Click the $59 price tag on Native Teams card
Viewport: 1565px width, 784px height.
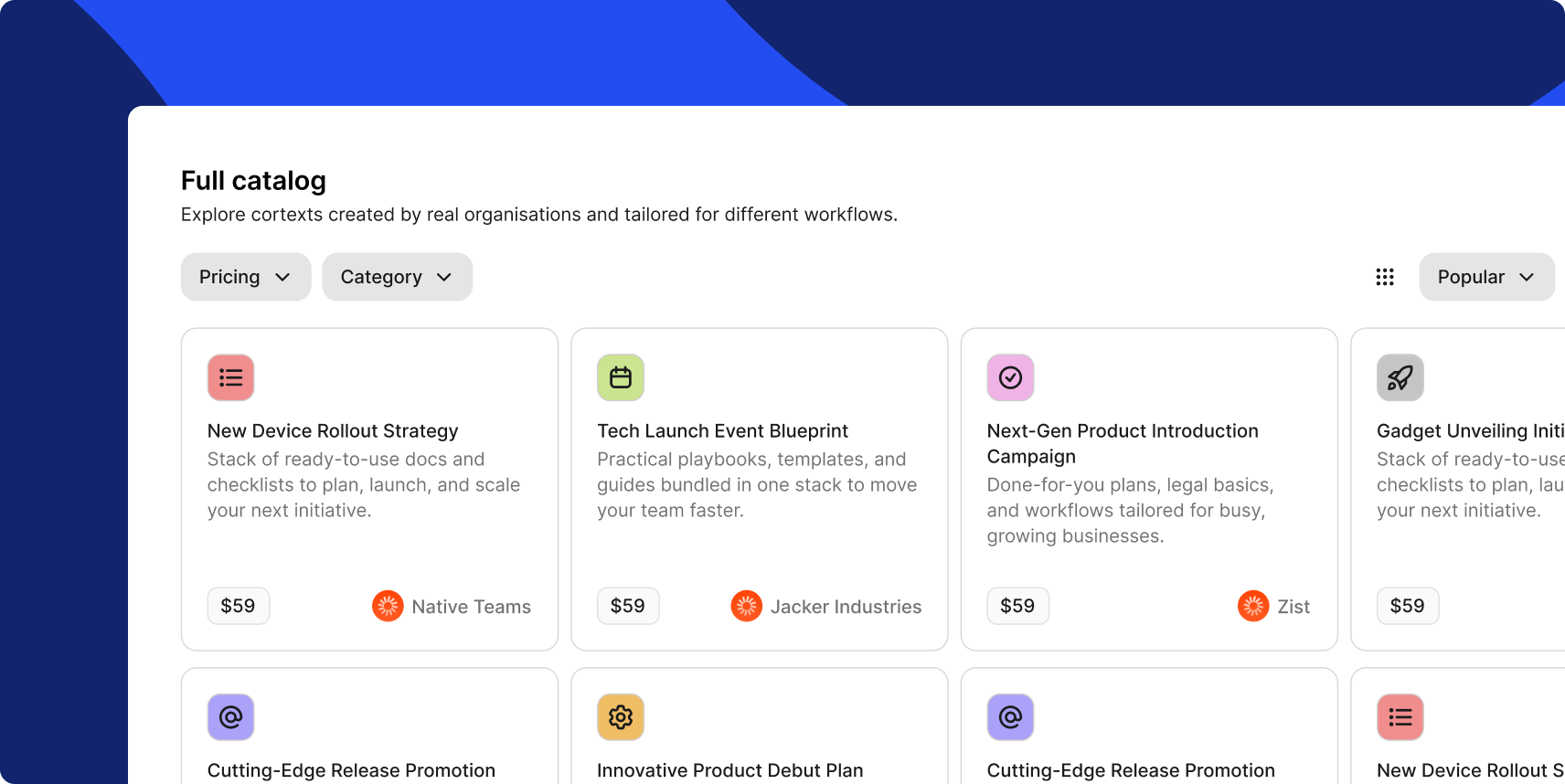pos(238,606)
